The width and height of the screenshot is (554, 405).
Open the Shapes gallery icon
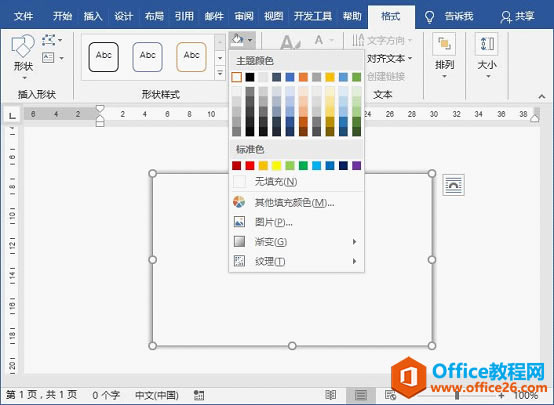pyautogui.click(x=23, y=46)
